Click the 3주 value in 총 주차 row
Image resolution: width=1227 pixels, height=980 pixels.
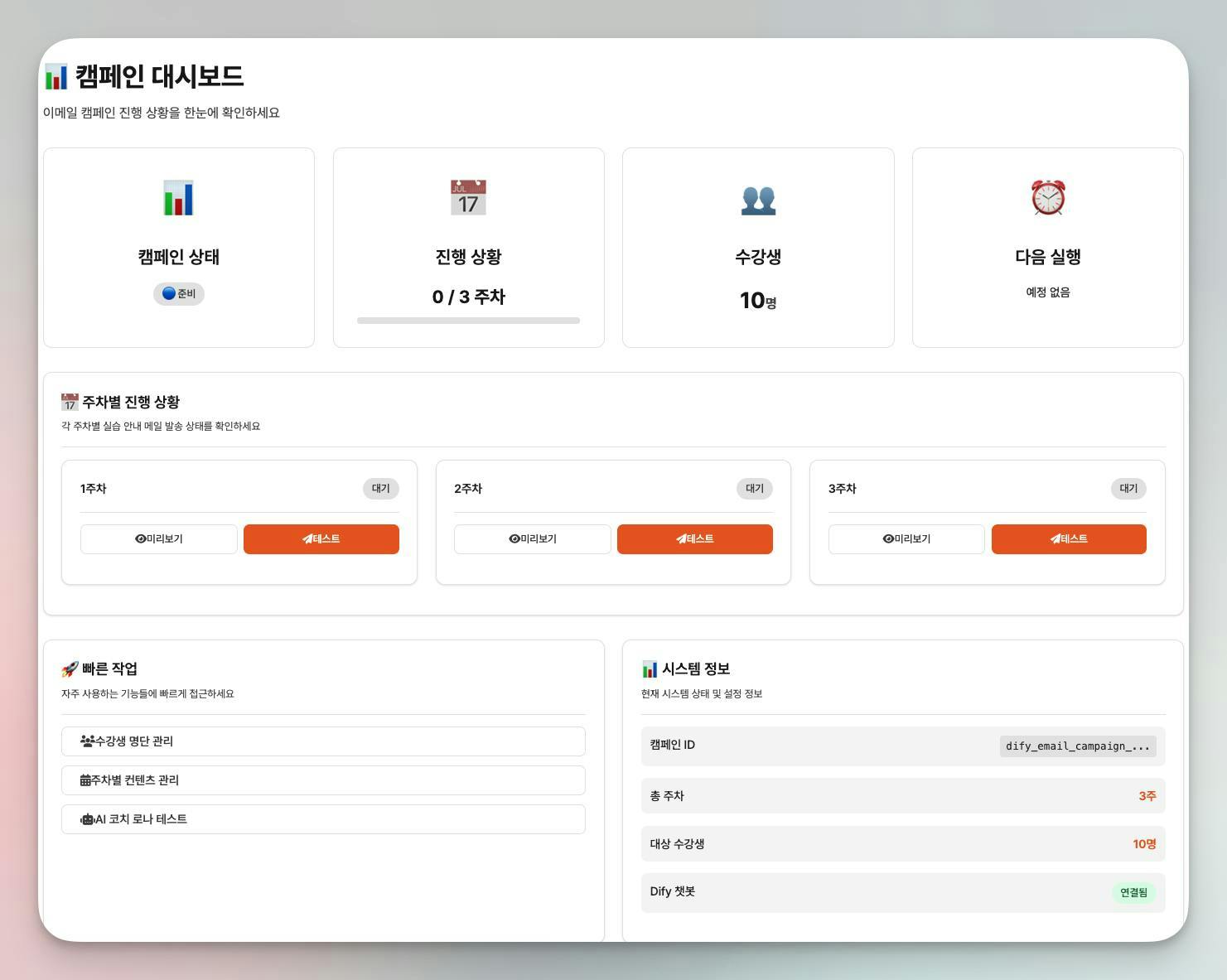1147,796
